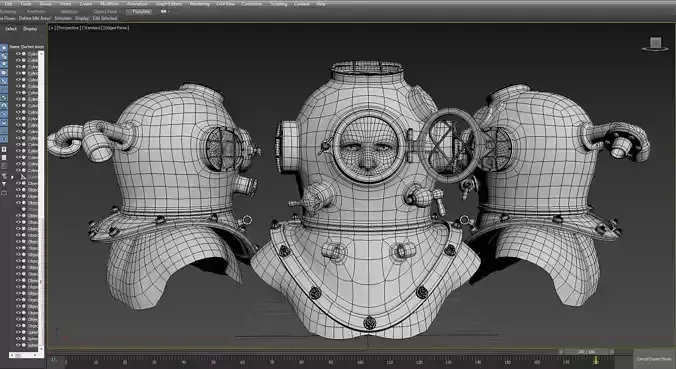
Task: Toggle the renderable bulb icon on topmost Cylinder row
Action: click(x=24, y=54)
